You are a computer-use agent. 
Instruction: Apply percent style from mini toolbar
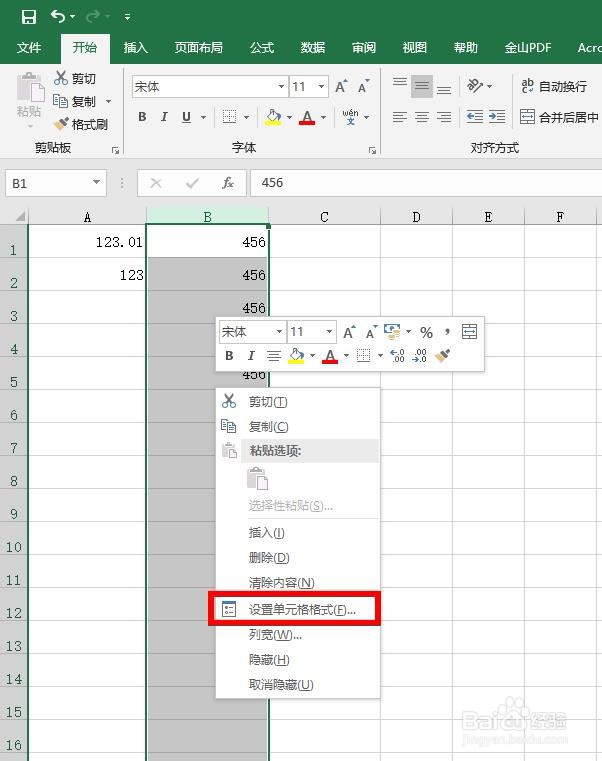point(426,332)
